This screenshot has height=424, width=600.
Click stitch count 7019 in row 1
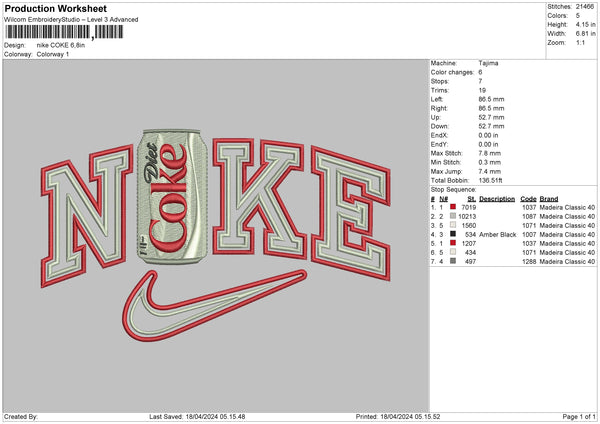[469, 207]
